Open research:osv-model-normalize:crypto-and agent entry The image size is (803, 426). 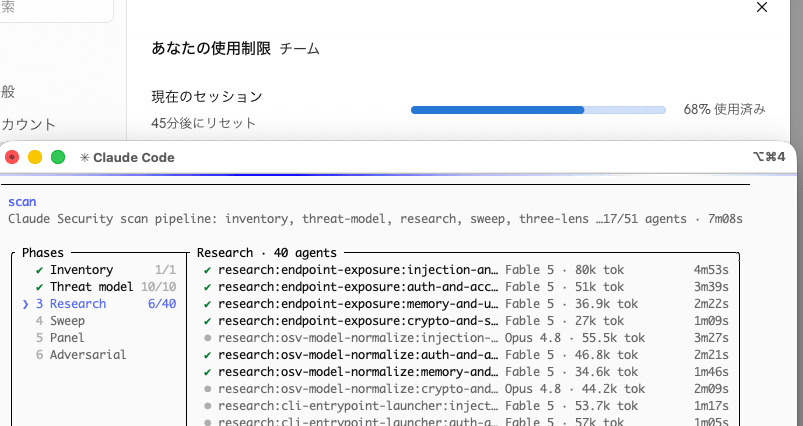click(466, 389)
